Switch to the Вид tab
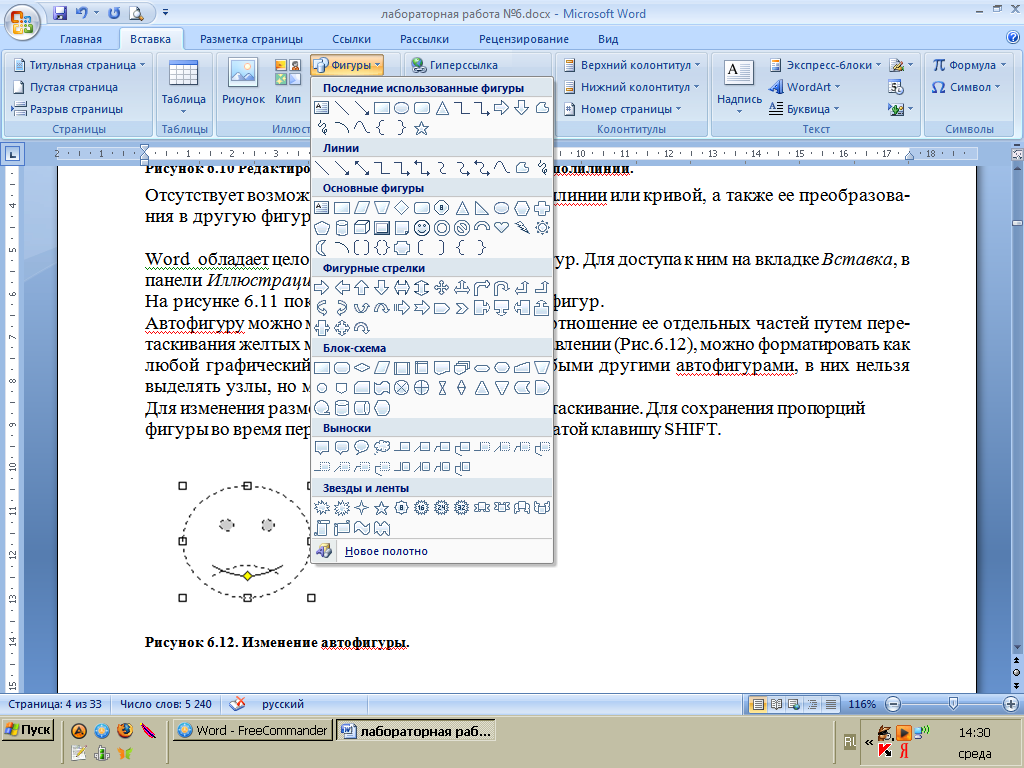 click(x=608, y=39)
